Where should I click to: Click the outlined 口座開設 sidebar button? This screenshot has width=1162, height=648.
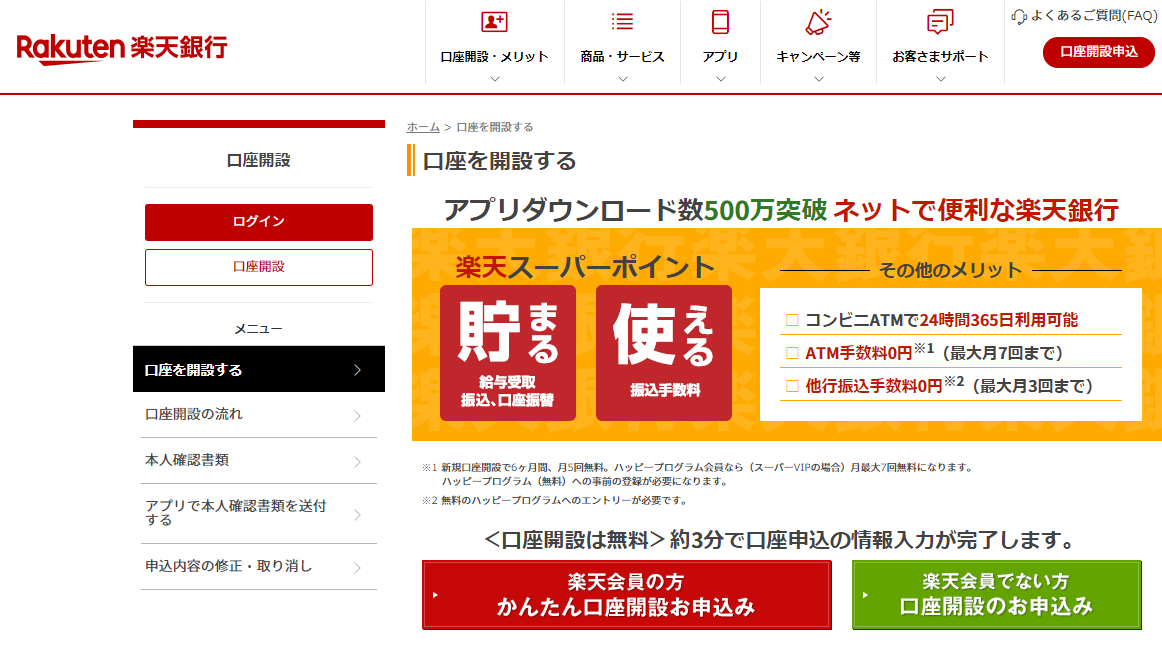(x=259, y=267)
